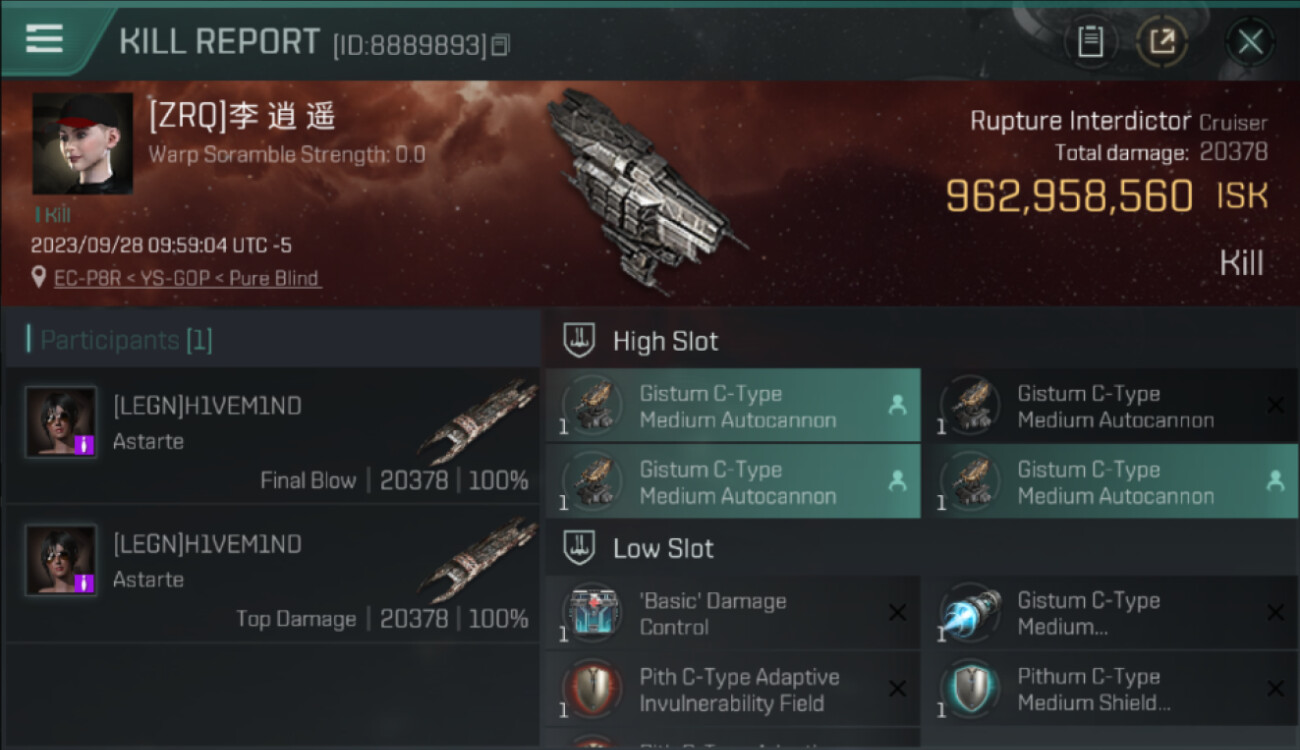Click the Final Blow H1VEM1ND portrait

click(x=61, y=423)
